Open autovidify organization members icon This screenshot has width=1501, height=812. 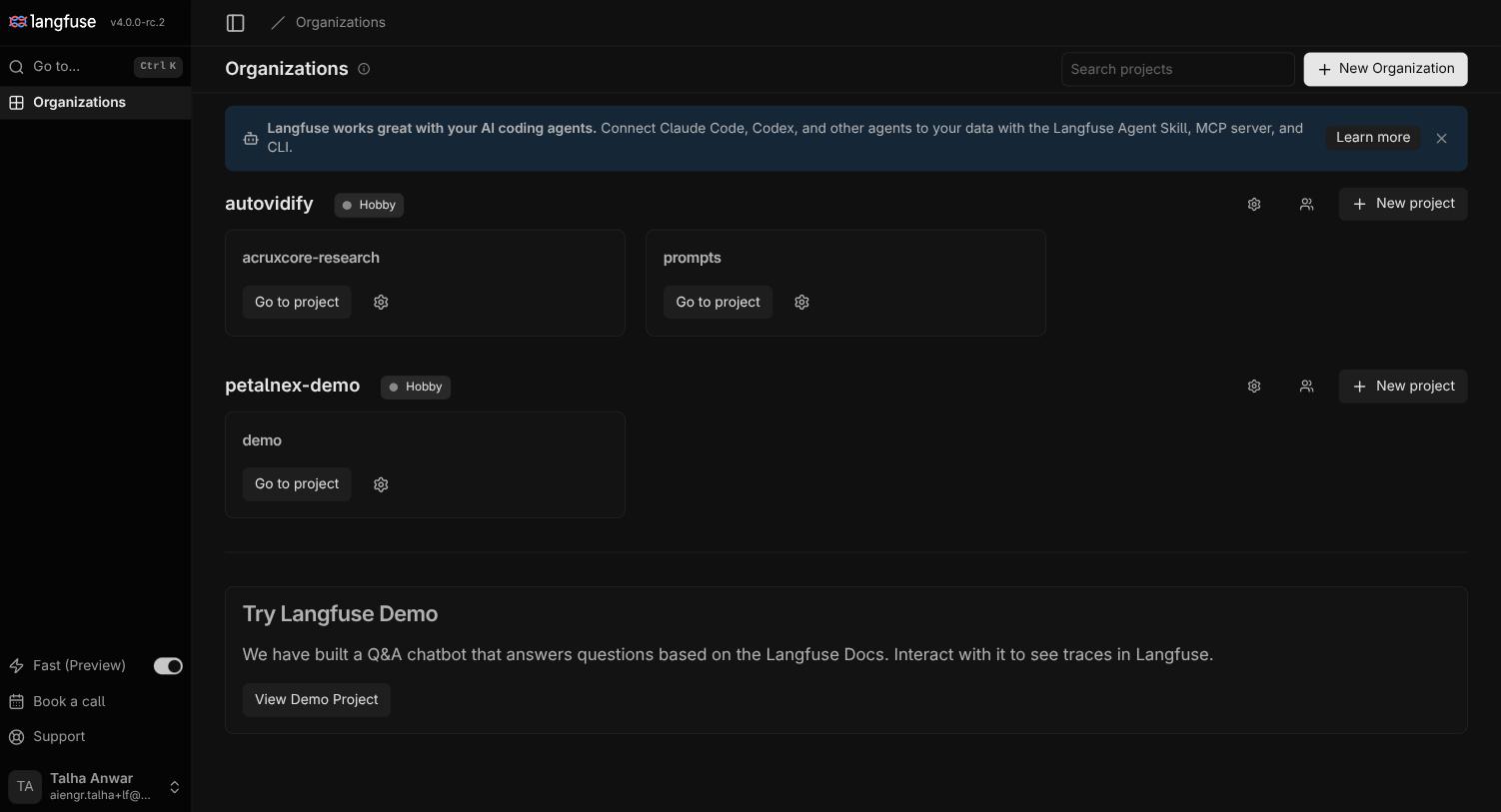click(1306, 204)
